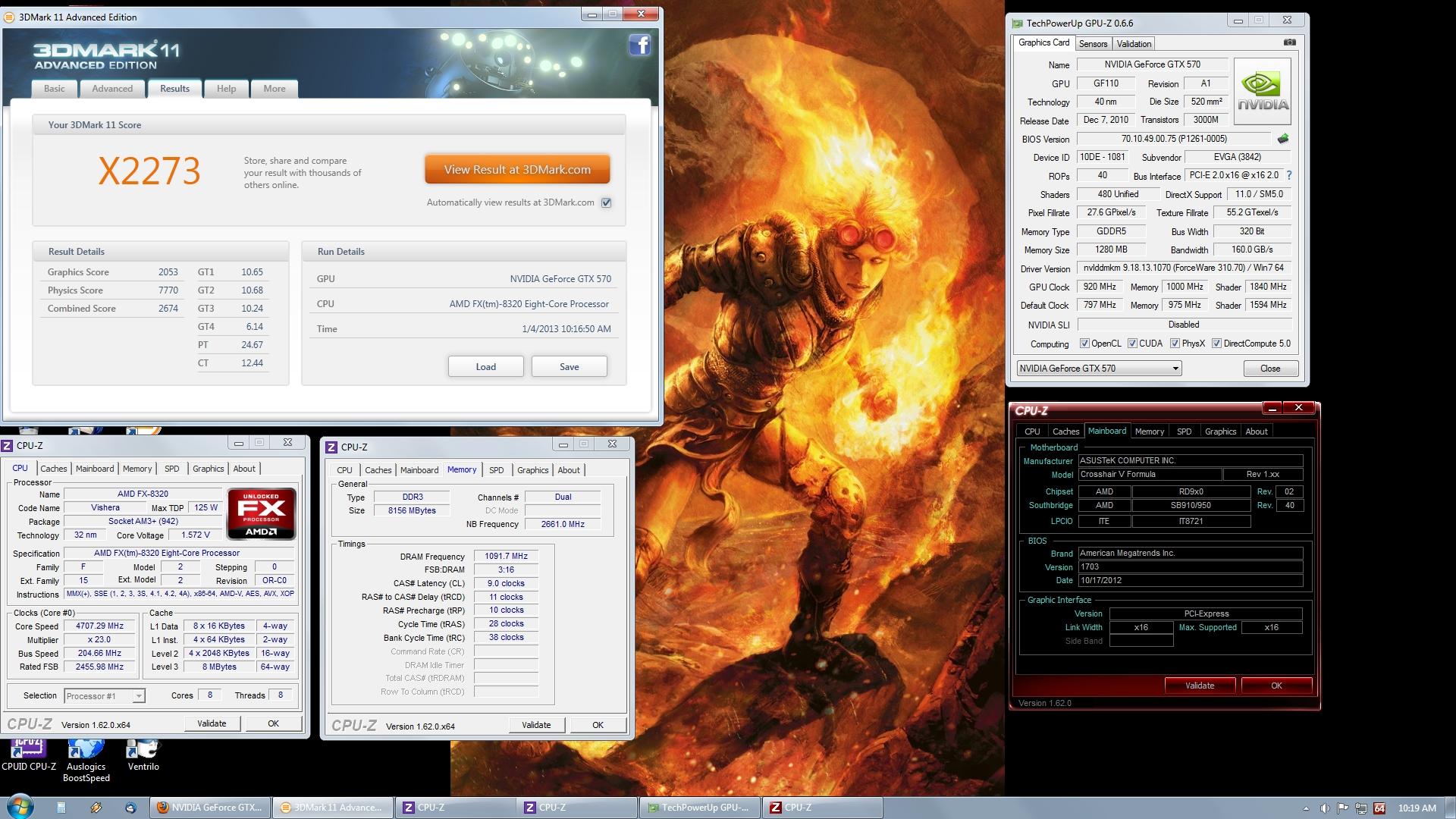
Task: Toggle the PhysX checkbox in GPU-Z
Action: pos(1175,344)
